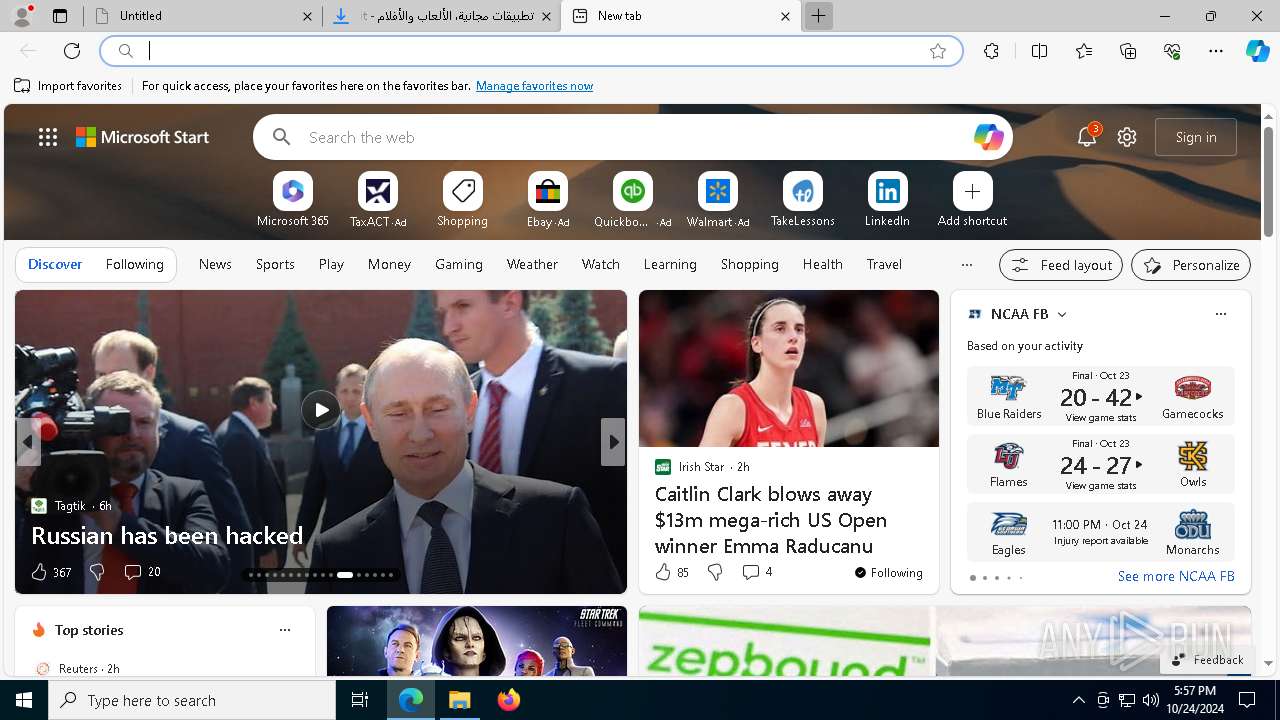Show more feed categories ellipsis
1280x720 pixels.
coord(966,265)
